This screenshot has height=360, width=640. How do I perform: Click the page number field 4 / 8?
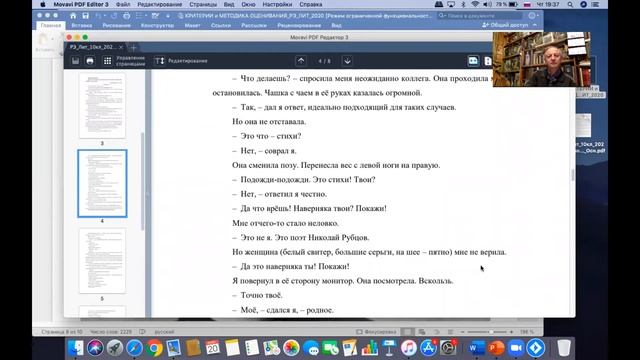pyautogui.click(x=324, y=61)
